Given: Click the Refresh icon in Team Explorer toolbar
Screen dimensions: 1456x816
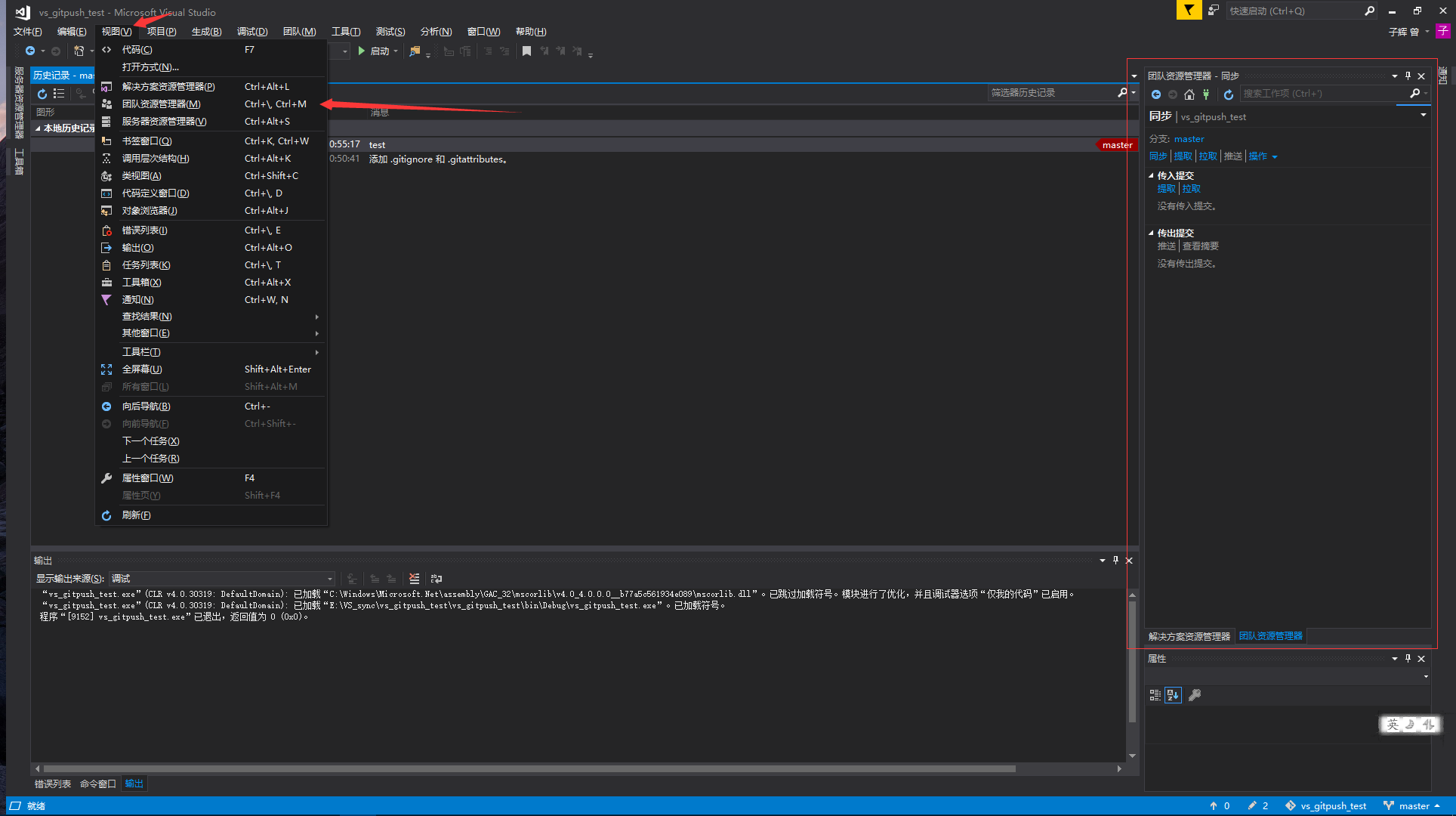Looking at the screenshot, I should click(1229, 94).
